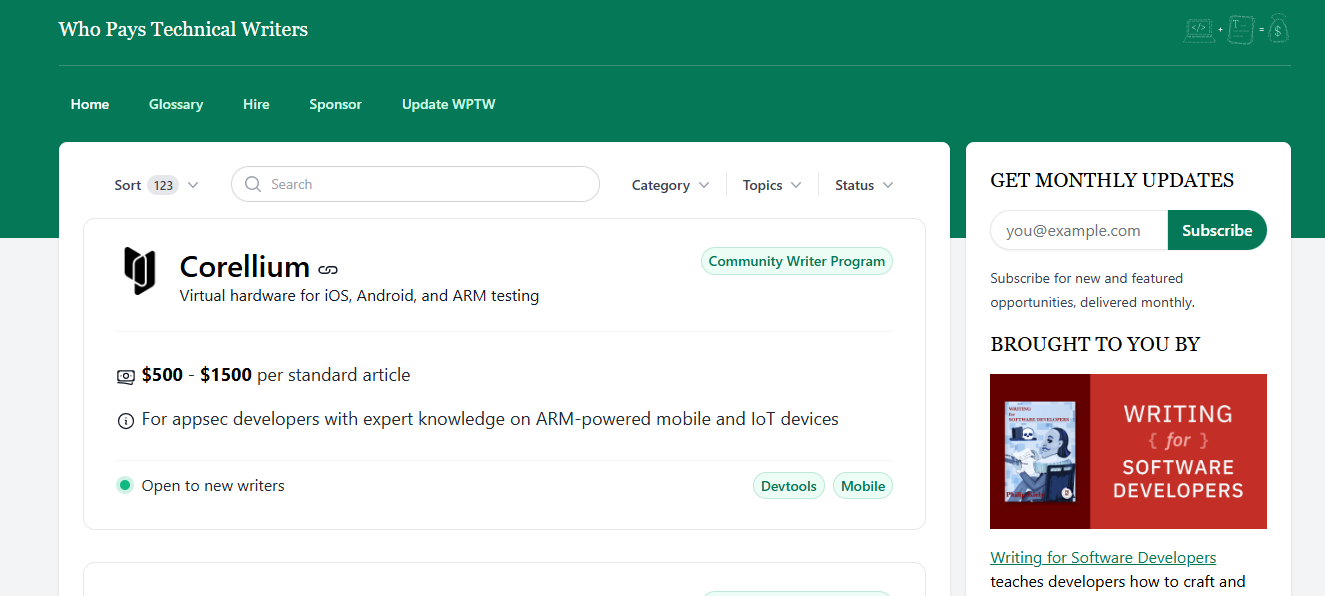This screenshot has width=1325, height=596.
Task: Open Writing for Software Developers link
Action: click(1103, 558)
